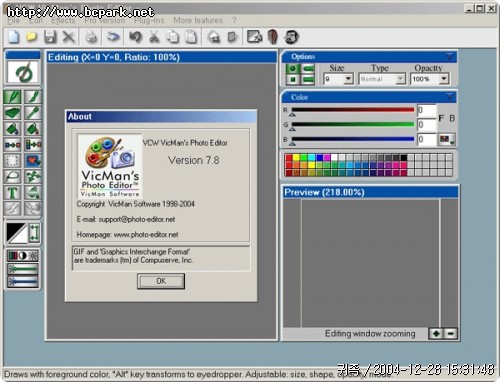
Task: Click the scanner acquire toolbar icon
Action: (x=113, y=36)
